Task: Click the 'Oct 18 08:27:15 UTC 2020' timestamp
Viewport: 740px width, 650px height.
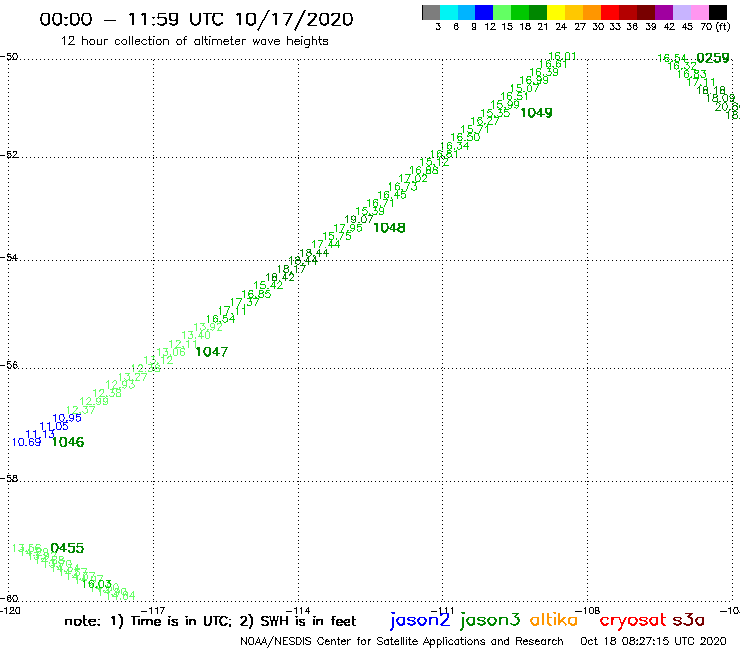Action: (x=653, y=642)
